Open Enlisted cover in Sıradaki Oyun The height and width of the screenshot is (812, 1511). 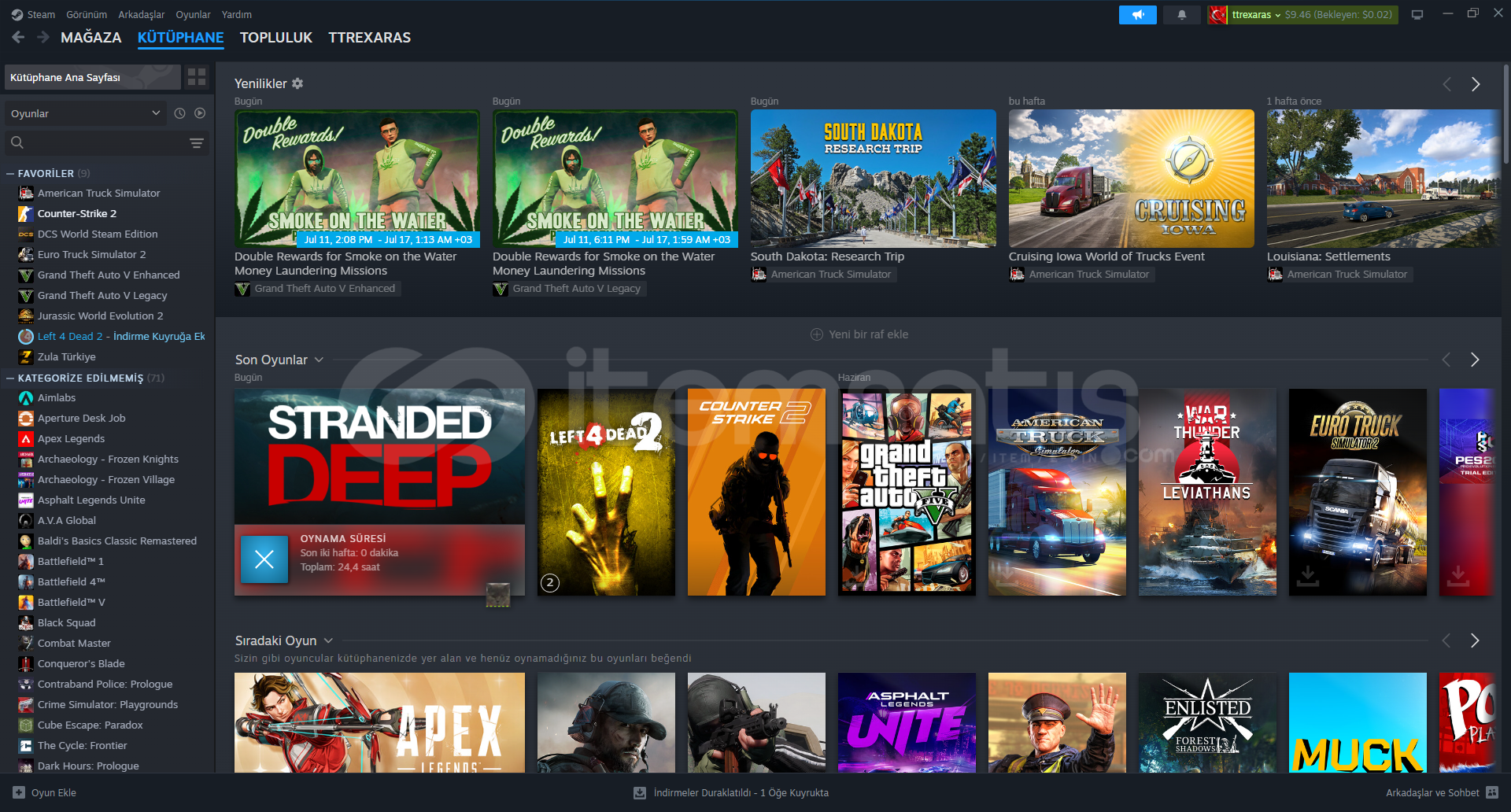tap(1207, 722)
